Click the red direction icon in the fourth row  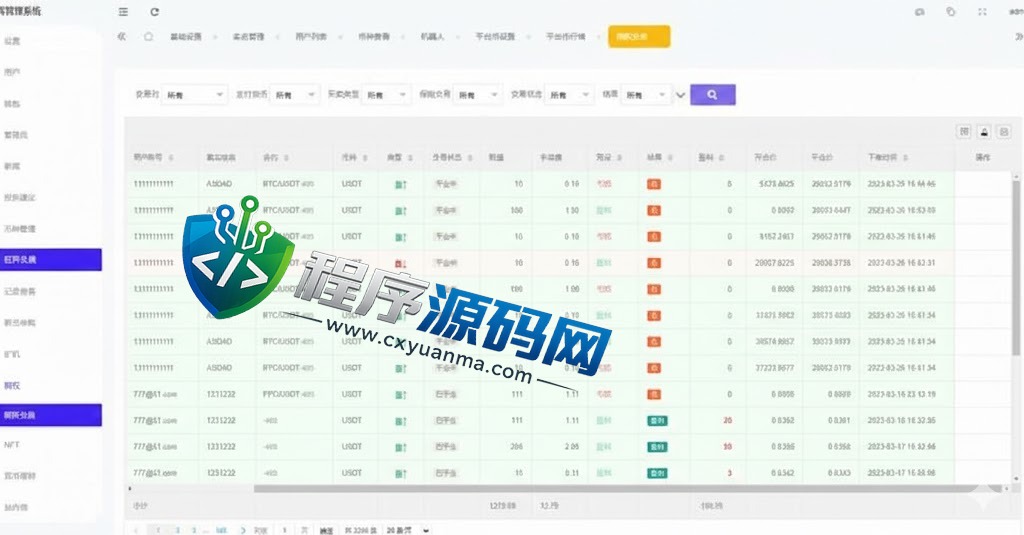pos(400,263)
